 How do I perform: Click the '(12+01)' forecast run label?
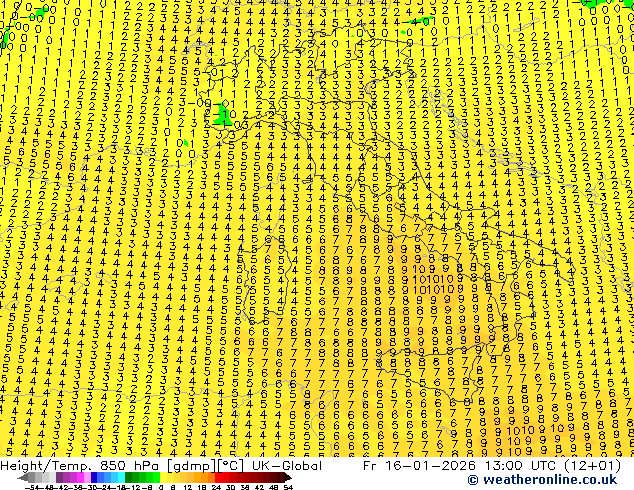(594, 466)
